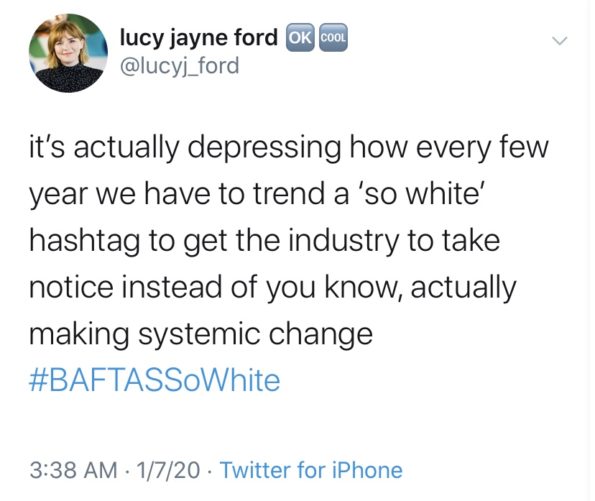
Task: Click the 3:38 AM timestamp
Action: click(74, 470)
